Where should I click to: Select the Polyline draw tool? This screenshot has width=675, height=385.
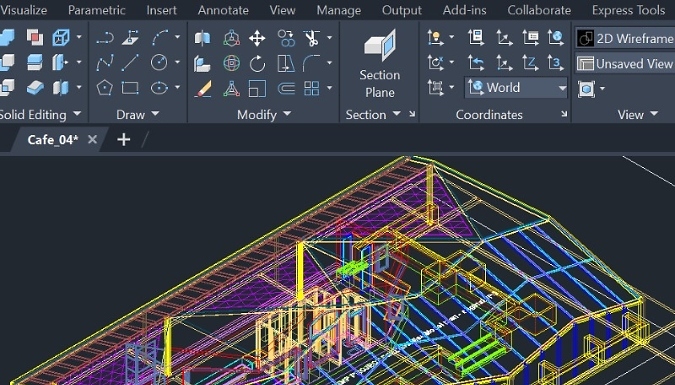(105, 37)
